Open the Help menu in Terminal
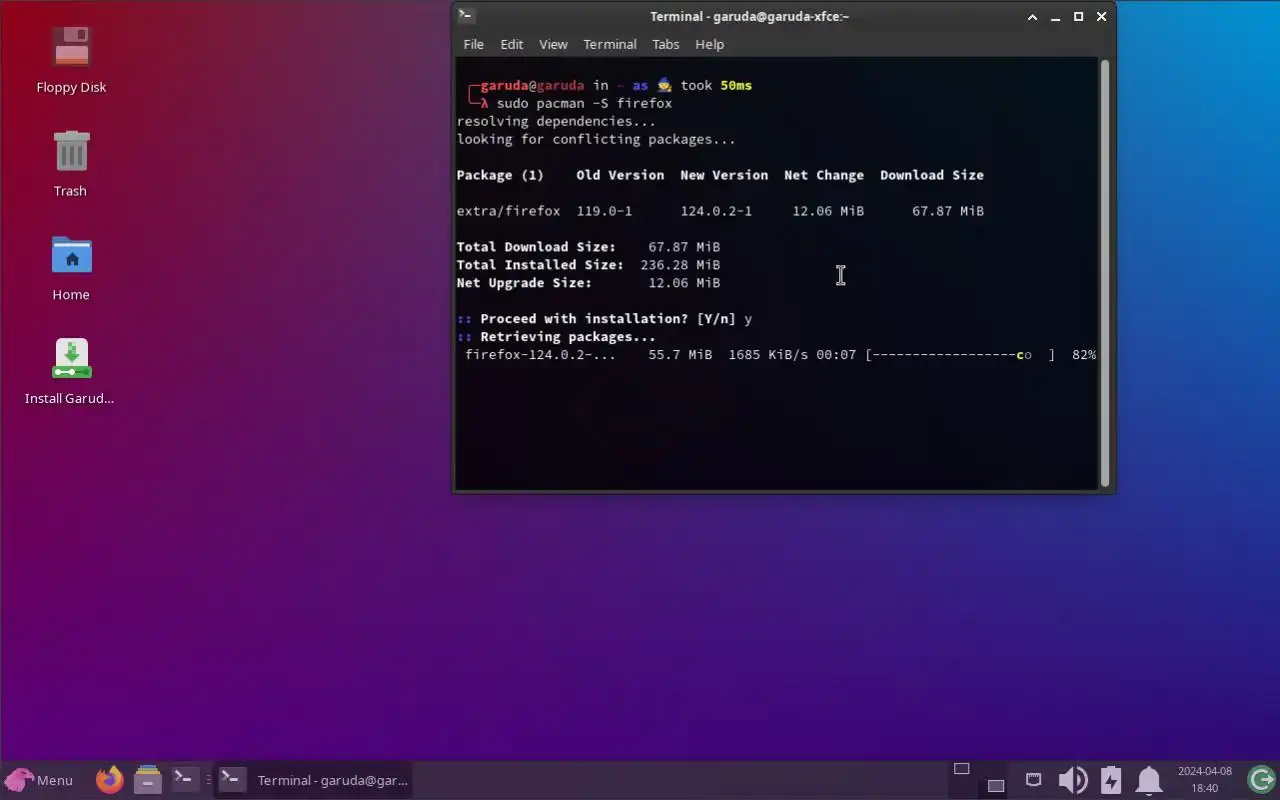The image size is (1280, 800). pyautogui.click(x=710, y=44)
